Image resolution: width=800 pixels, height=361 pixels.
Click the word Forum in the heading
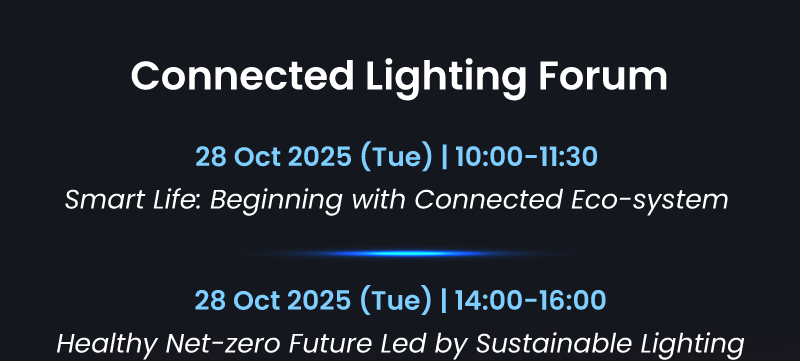603,75
